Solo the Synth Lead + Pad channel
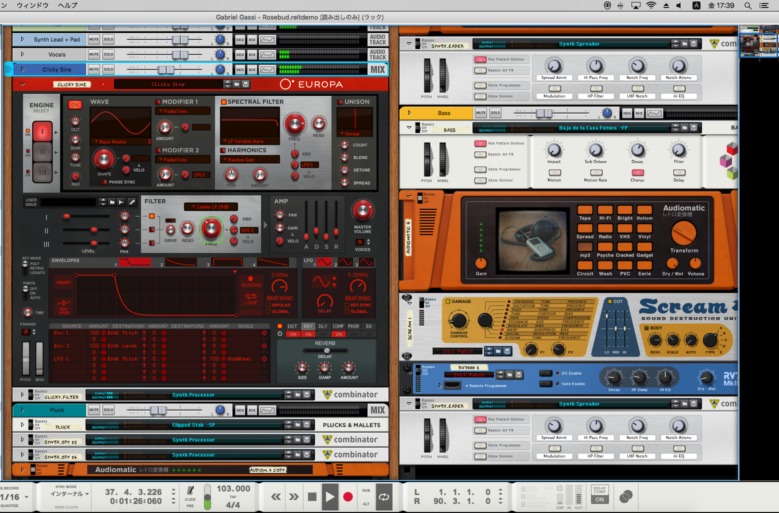The height and width of the screenshot is (513, 779). point(108,39)
